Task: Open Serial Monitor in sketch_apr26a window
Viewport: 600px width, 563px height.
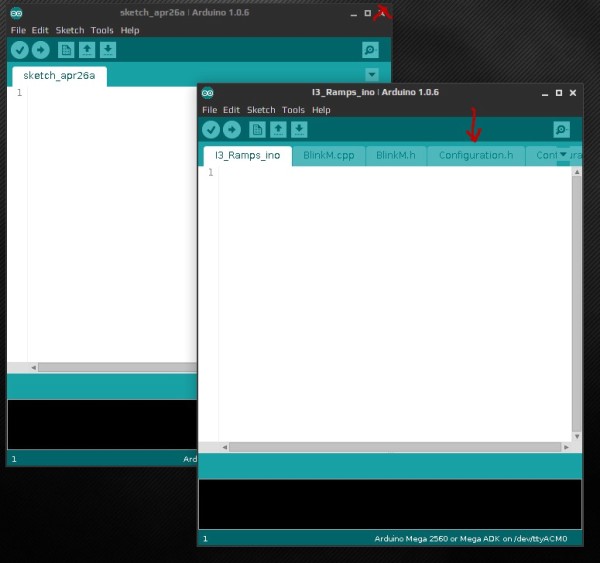Action: point(370,50)
